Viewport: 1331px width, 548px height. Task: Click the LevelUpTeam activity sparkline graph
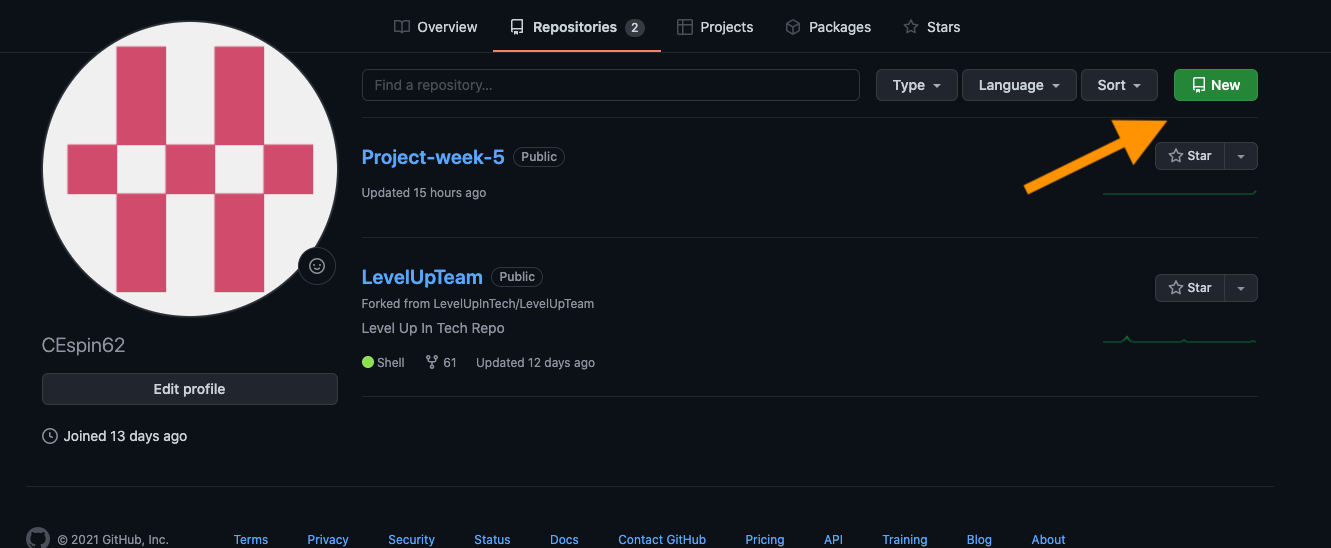tap(1179, 340)
